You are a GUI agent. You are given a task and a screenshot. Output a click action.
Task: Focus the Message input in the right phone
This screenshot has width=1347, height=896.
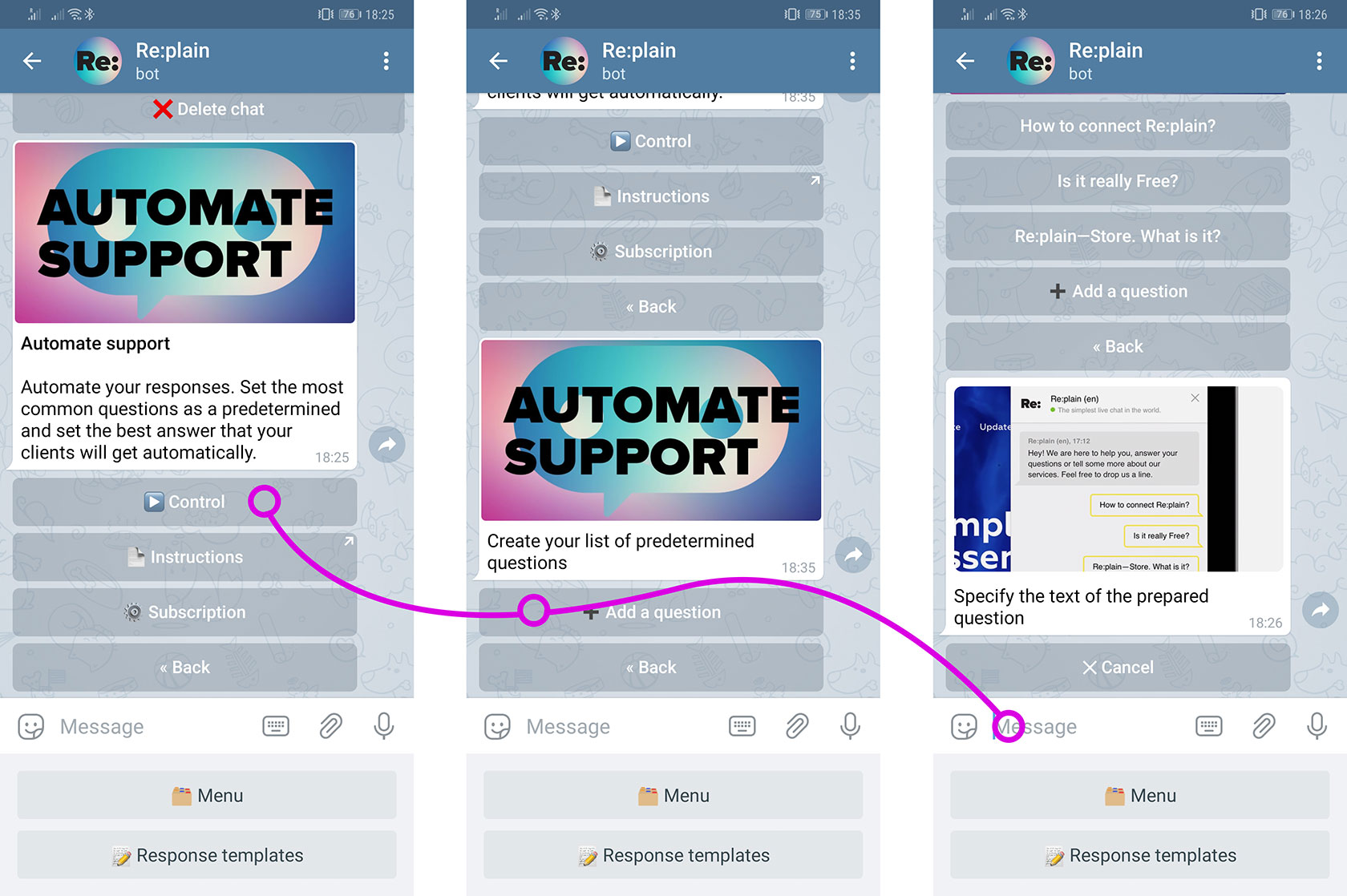(x=1086, y=727)
